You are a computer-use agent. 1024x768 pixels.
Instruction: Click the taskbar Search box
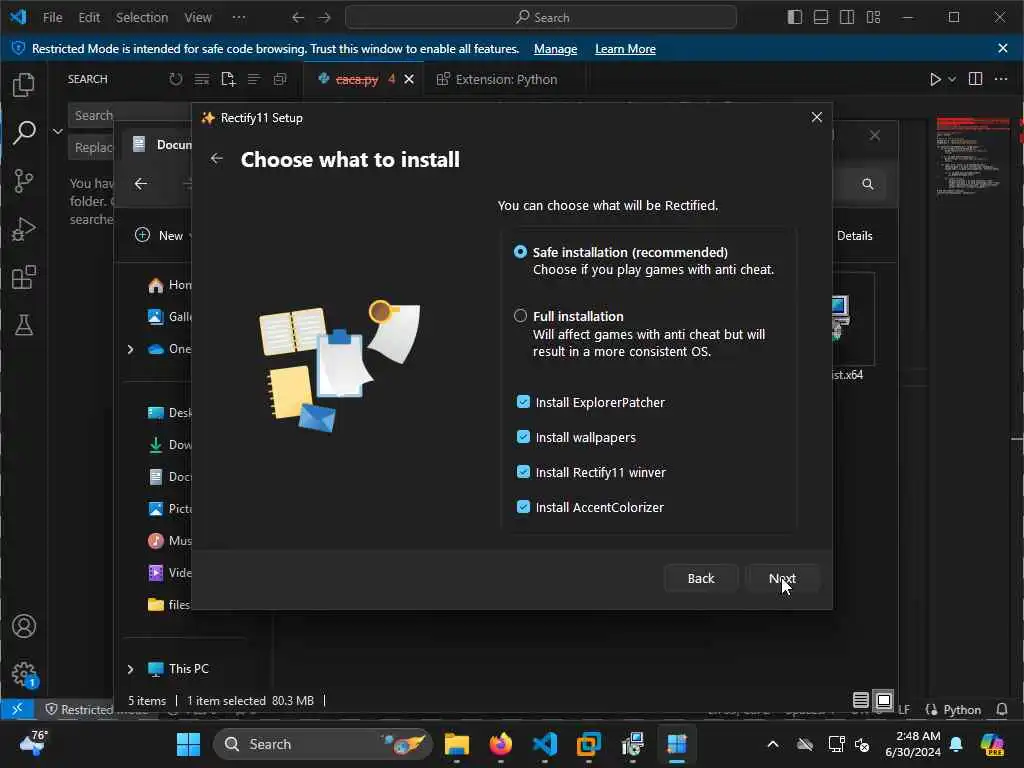[x=323, y=744]
